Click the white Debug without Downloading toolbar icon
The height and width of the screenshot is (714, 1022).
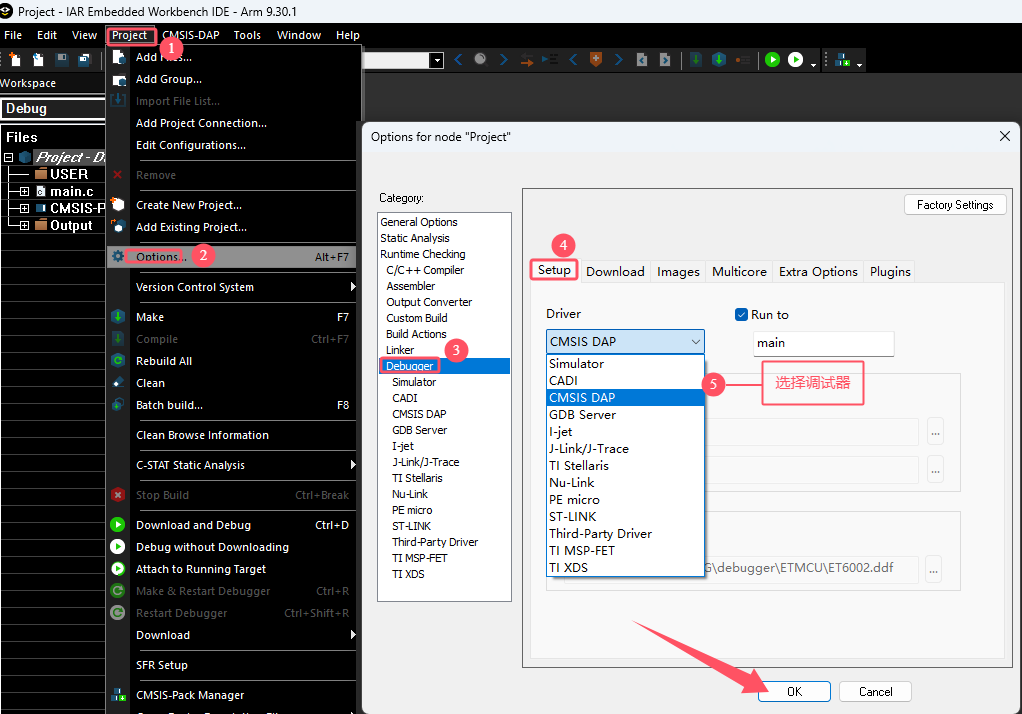(795, 60)
